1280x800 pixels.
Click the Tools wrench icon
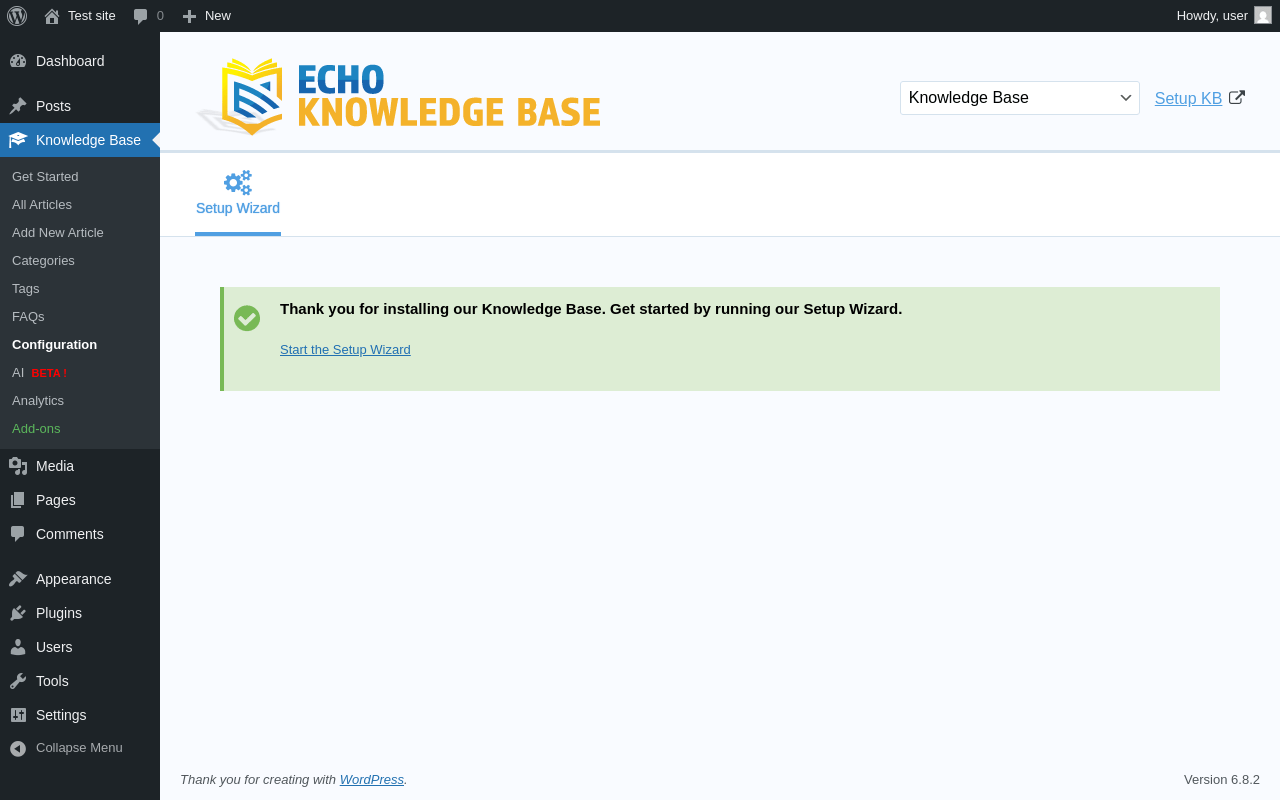coord(18,681)
